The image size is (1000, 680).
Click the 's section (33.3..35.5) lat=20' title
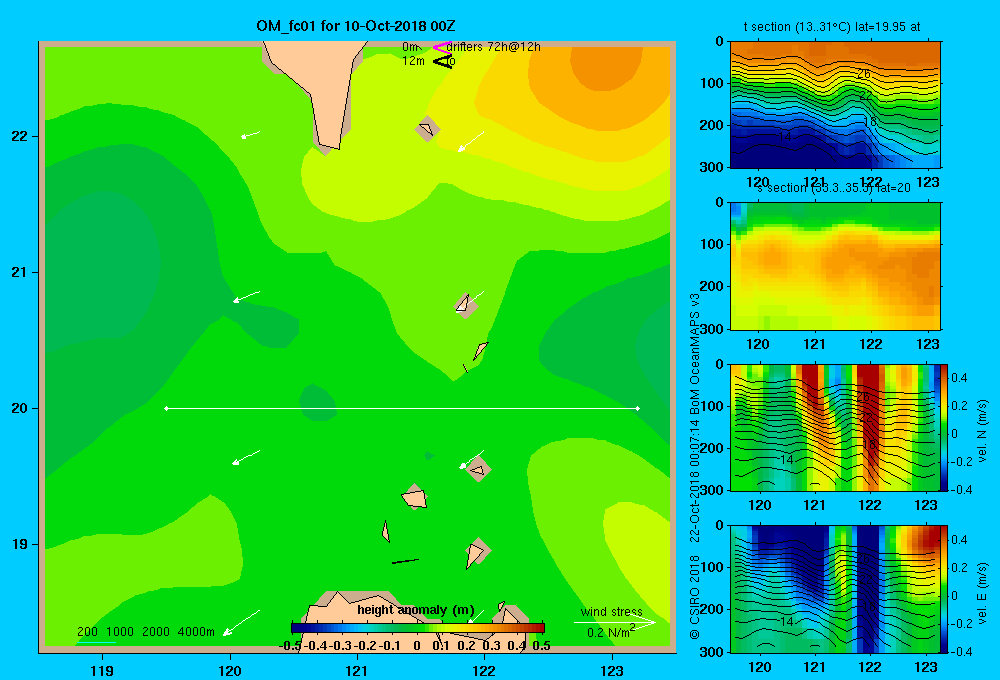[x=833, y=188]
